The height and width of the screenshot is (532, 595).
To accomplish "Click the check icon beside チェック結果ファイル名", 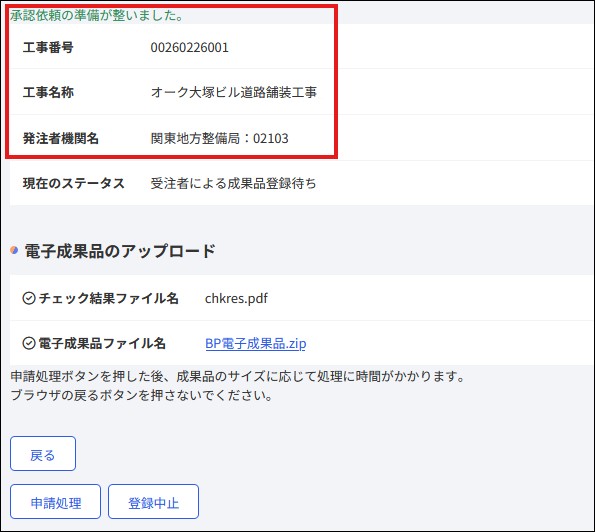I will [29, 298].
